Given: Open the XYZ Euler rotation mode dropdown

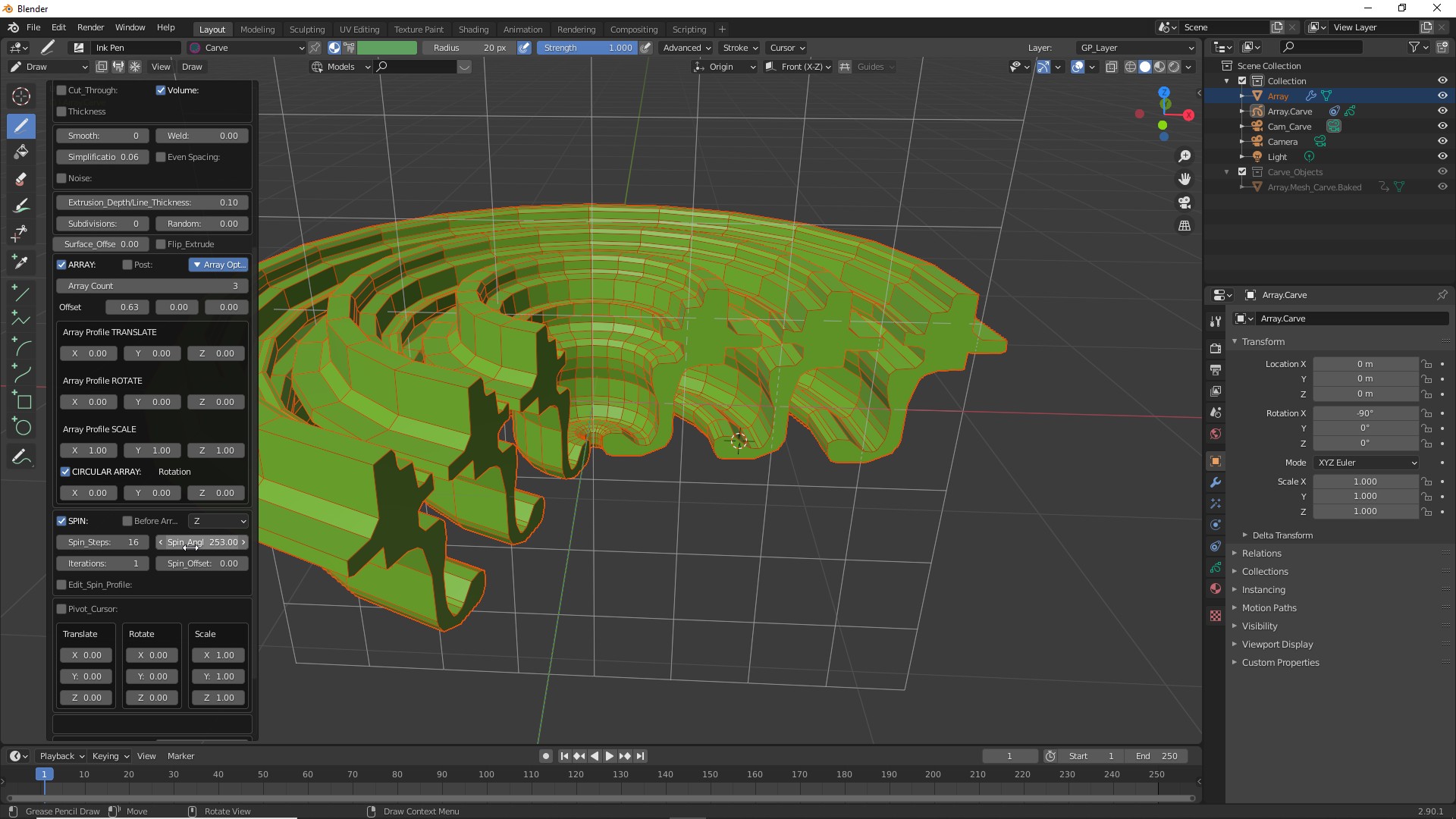Looking at the screenshot, I should coord(1367,463).
